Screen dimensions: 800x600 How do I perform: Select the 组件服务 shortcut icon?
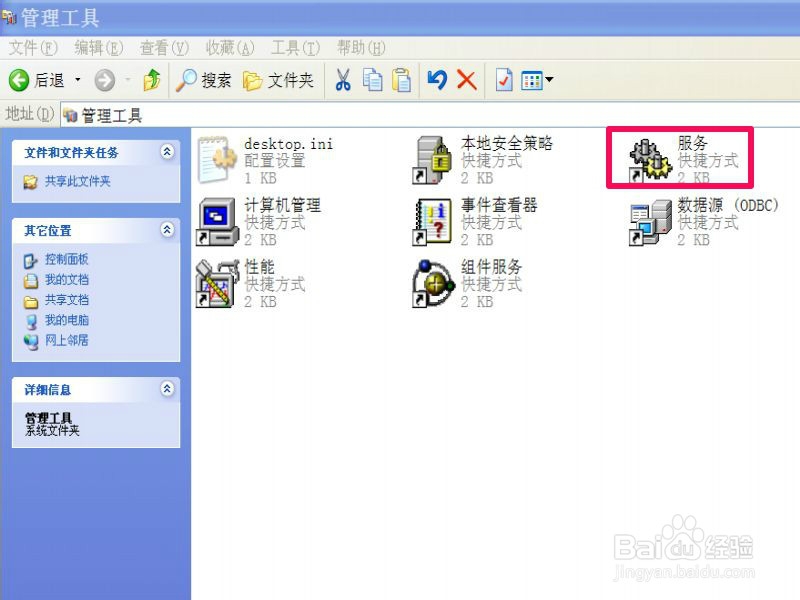click(x=433, y=284)
